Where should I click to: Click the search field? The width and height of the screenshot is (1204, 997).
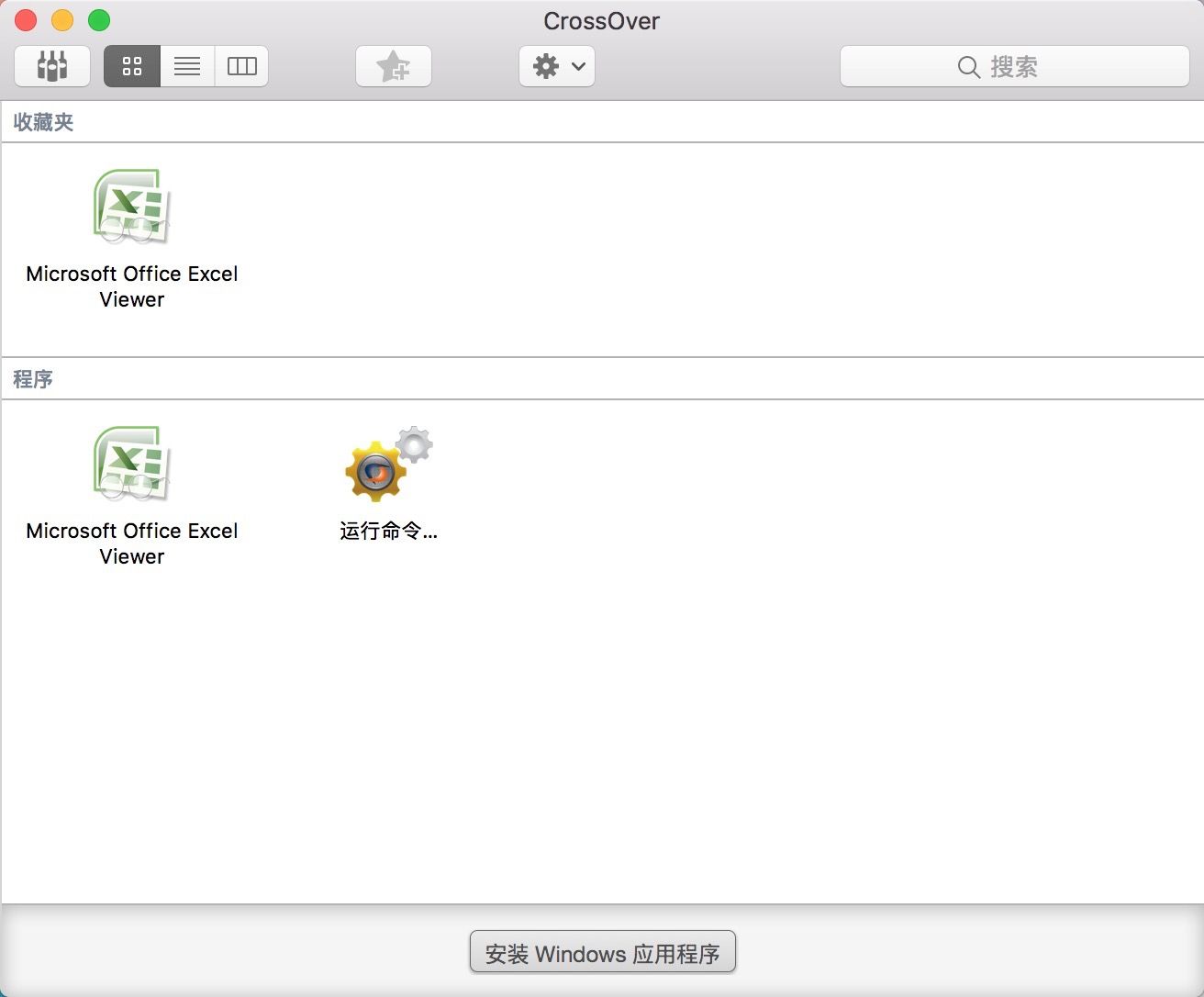pos(1015,66)
